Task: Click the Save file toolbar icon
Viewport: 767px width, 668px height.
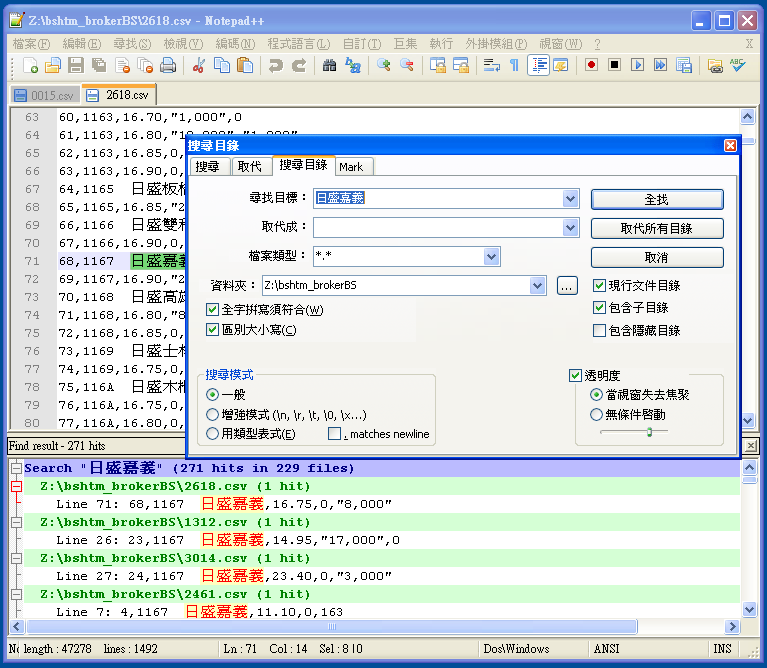Action: (x=76, y=66)
